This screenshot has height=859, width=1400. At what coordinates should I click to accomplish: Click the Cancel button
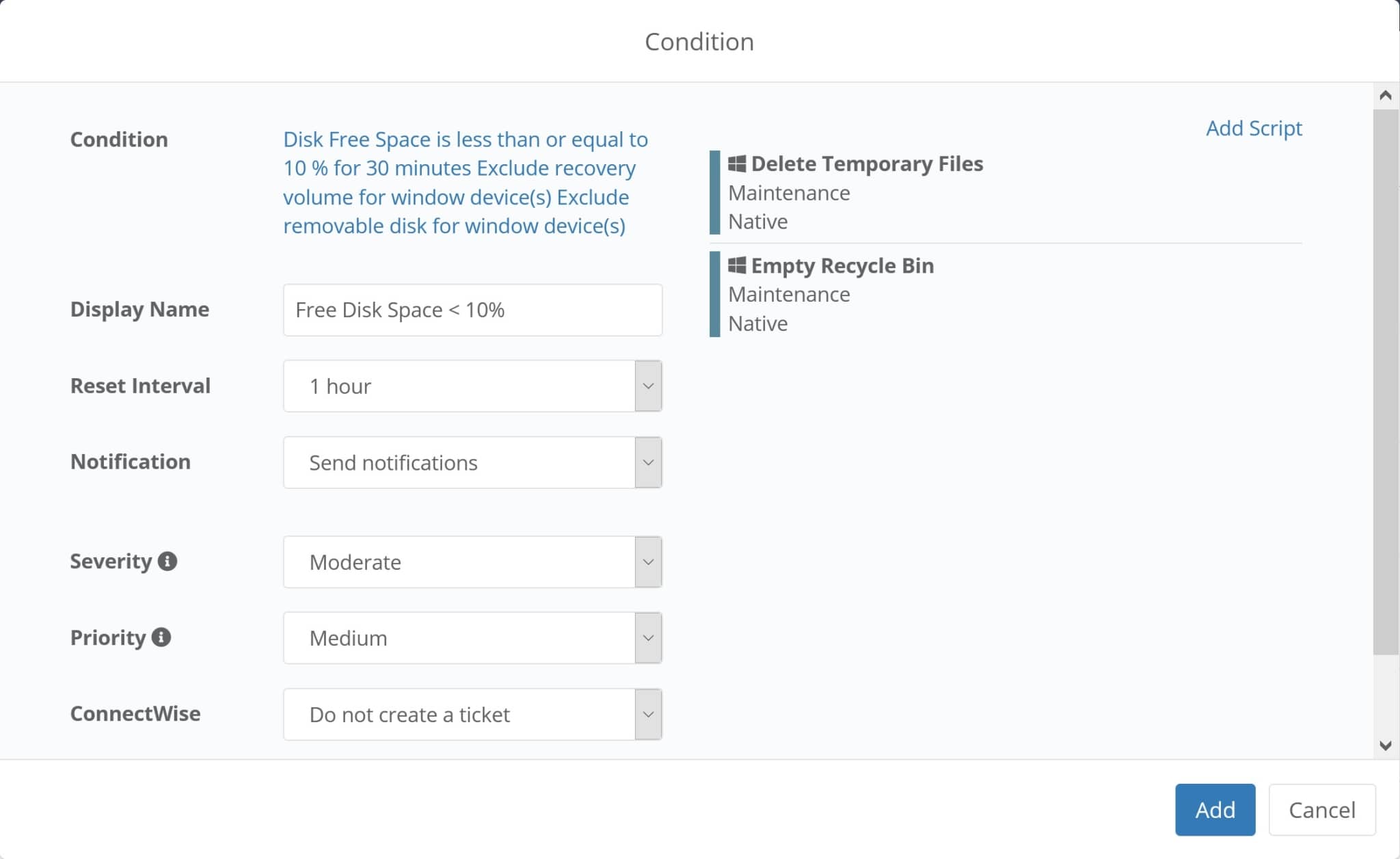[x=1321, y=810]
